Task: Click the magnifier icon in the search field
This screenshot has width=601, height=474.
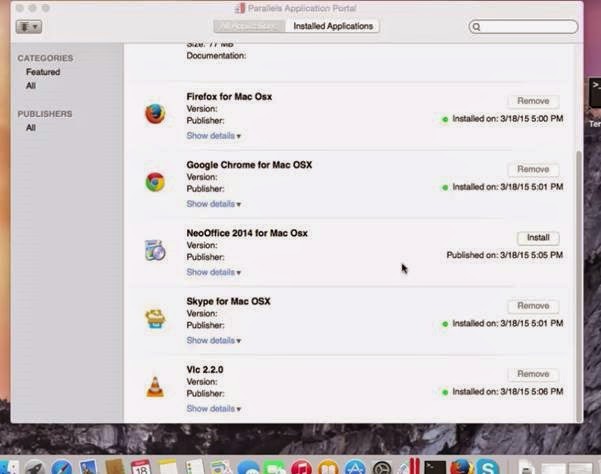Action: point(476,27)
